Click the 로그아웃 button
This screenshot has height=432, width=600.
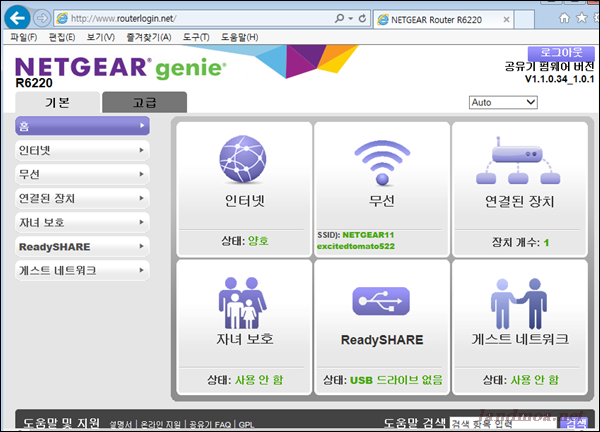pos(561,52)
